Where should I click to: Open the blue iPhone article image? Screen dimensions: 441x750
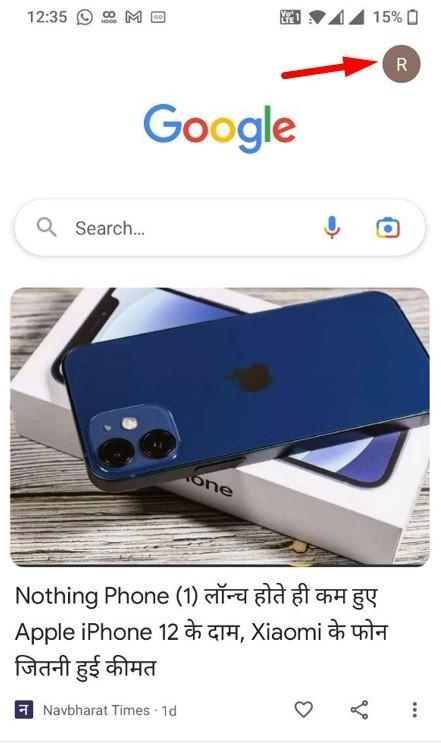click(220, 427)
